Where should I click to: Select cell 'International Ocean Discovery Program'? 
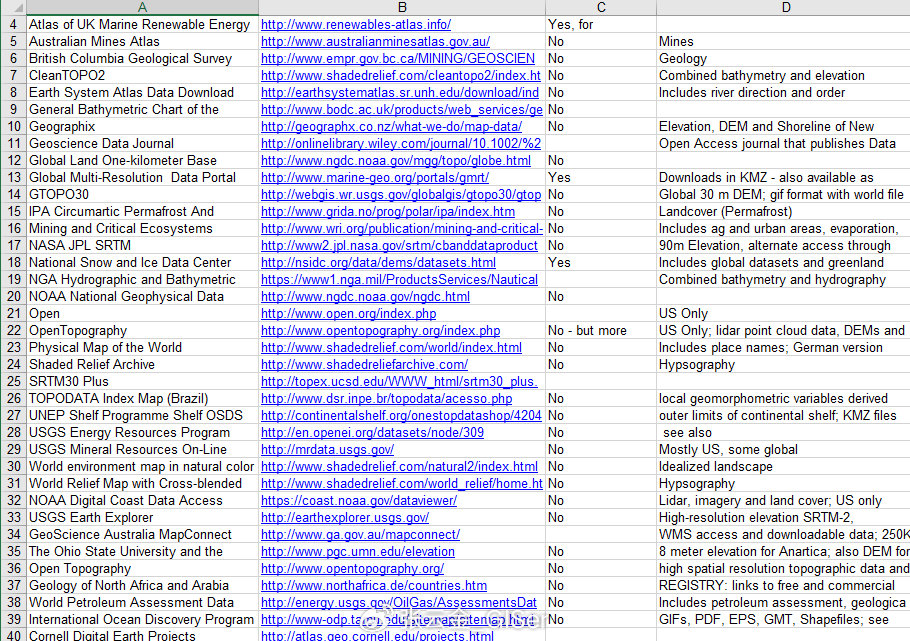click(x=142, y=620)
